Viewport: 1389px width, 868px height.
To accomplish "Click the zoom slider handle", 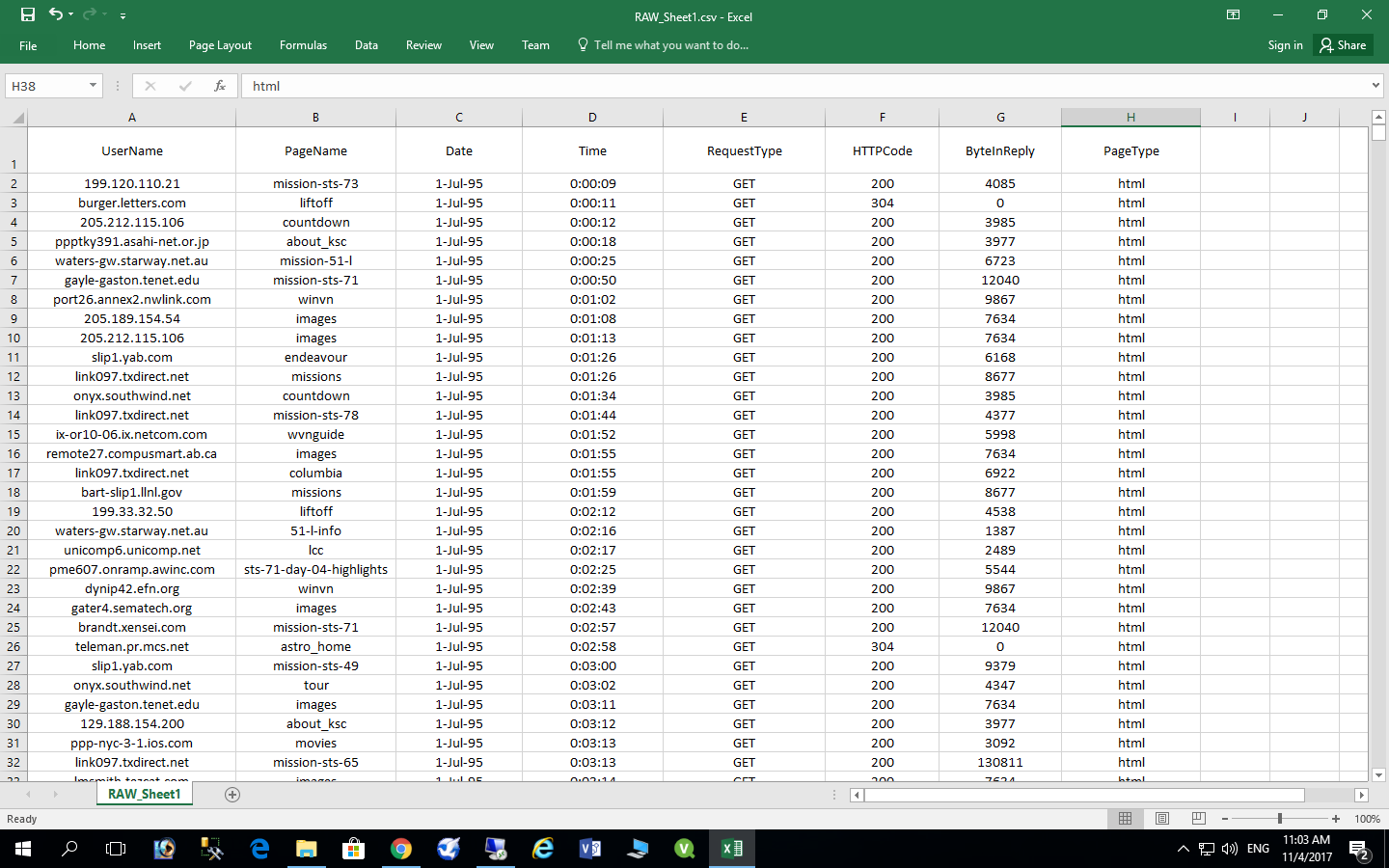I will (1280, 819).
